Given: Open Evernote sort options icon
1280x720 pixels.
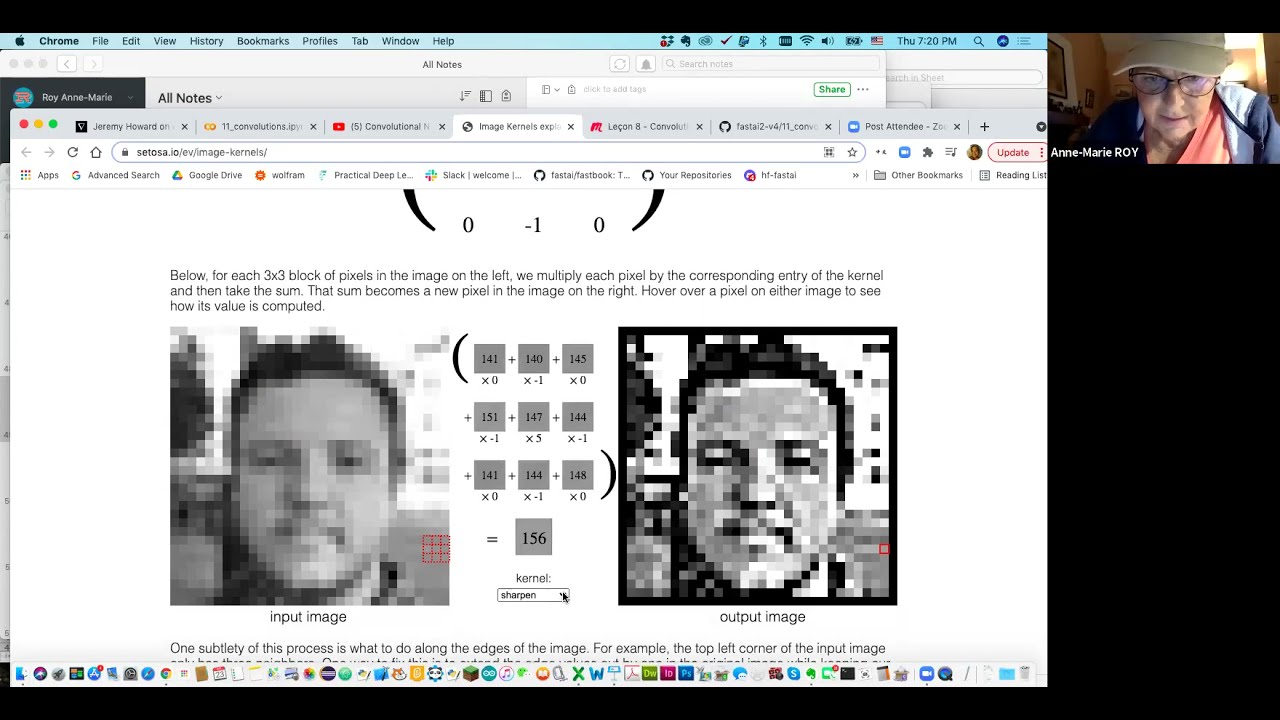Looking at the screenshot, I should (x=465, y=96).
